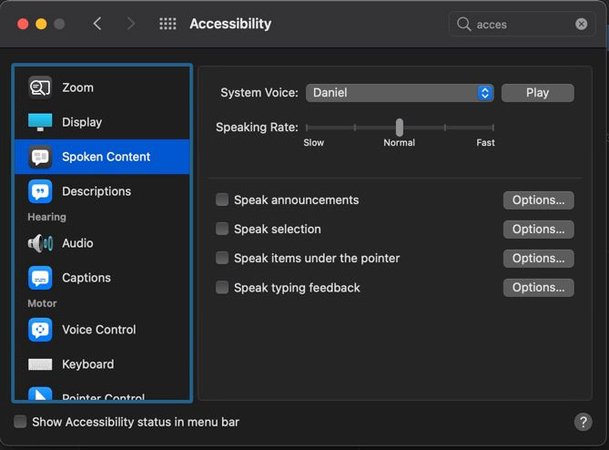The height and width of the screenshot is (450, 609).
Task: Toggle Speak selection checkbox
Action: coord(222,229)
